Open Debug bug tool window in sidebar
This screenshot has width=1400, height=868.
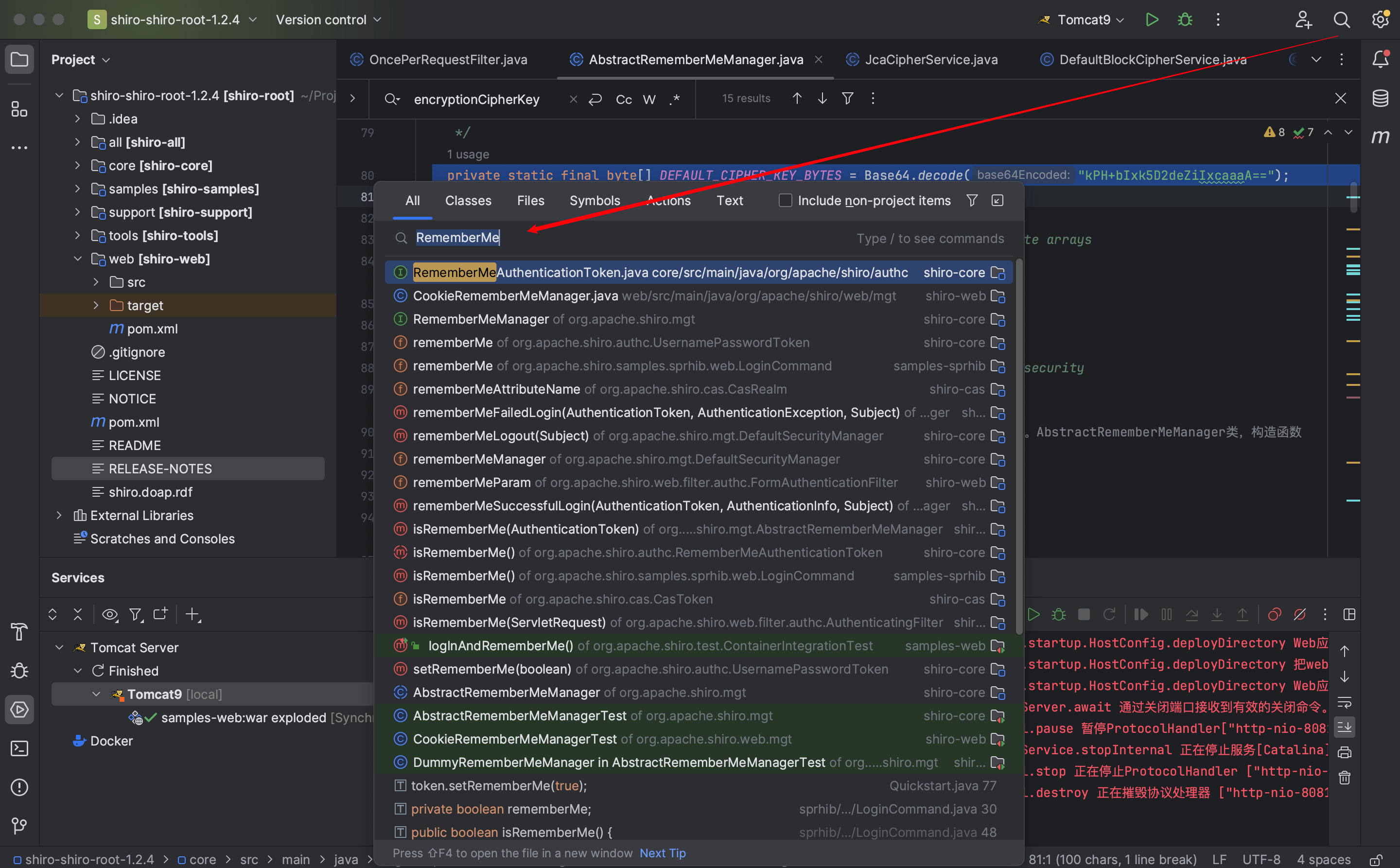tap(19, 671)
